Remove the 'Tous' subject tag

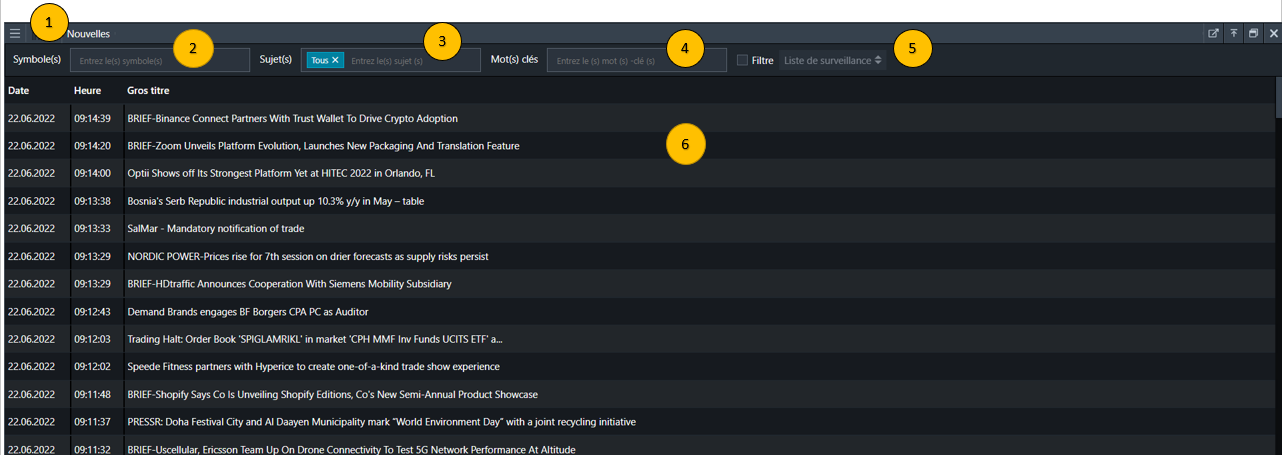[336, 60]
